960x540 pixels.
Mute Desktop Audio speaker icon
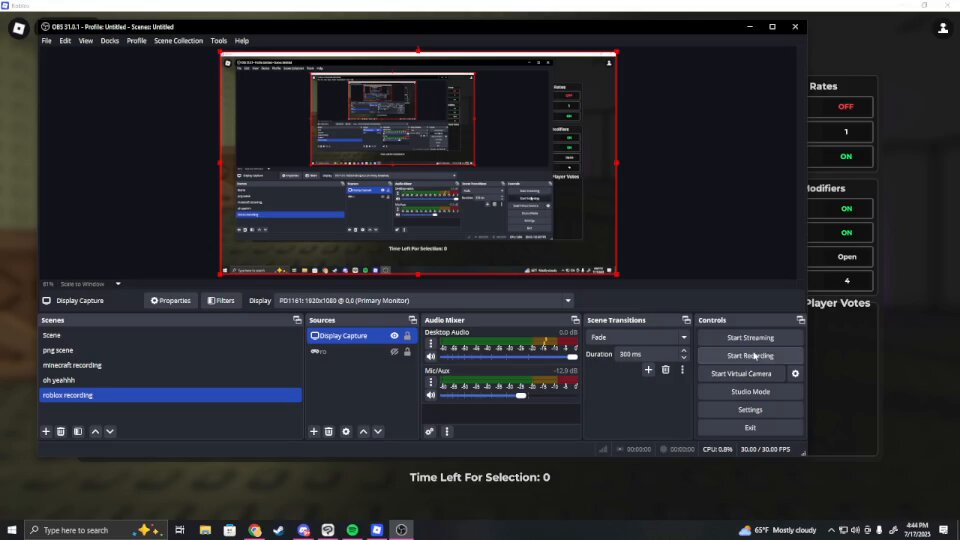[430, 357]
